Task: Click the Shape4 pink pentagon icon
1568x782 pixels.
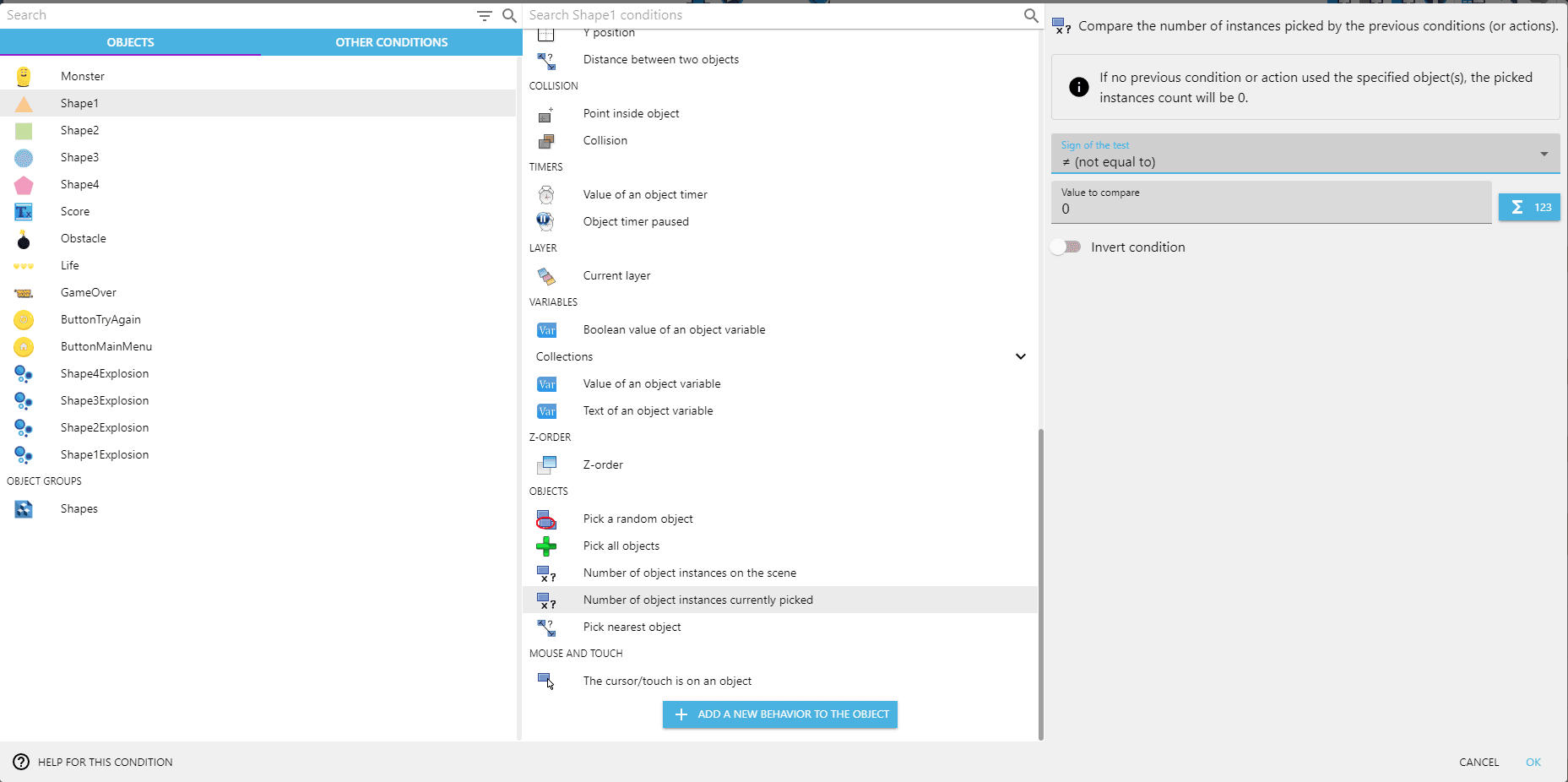Action: [x=24, y=185]
